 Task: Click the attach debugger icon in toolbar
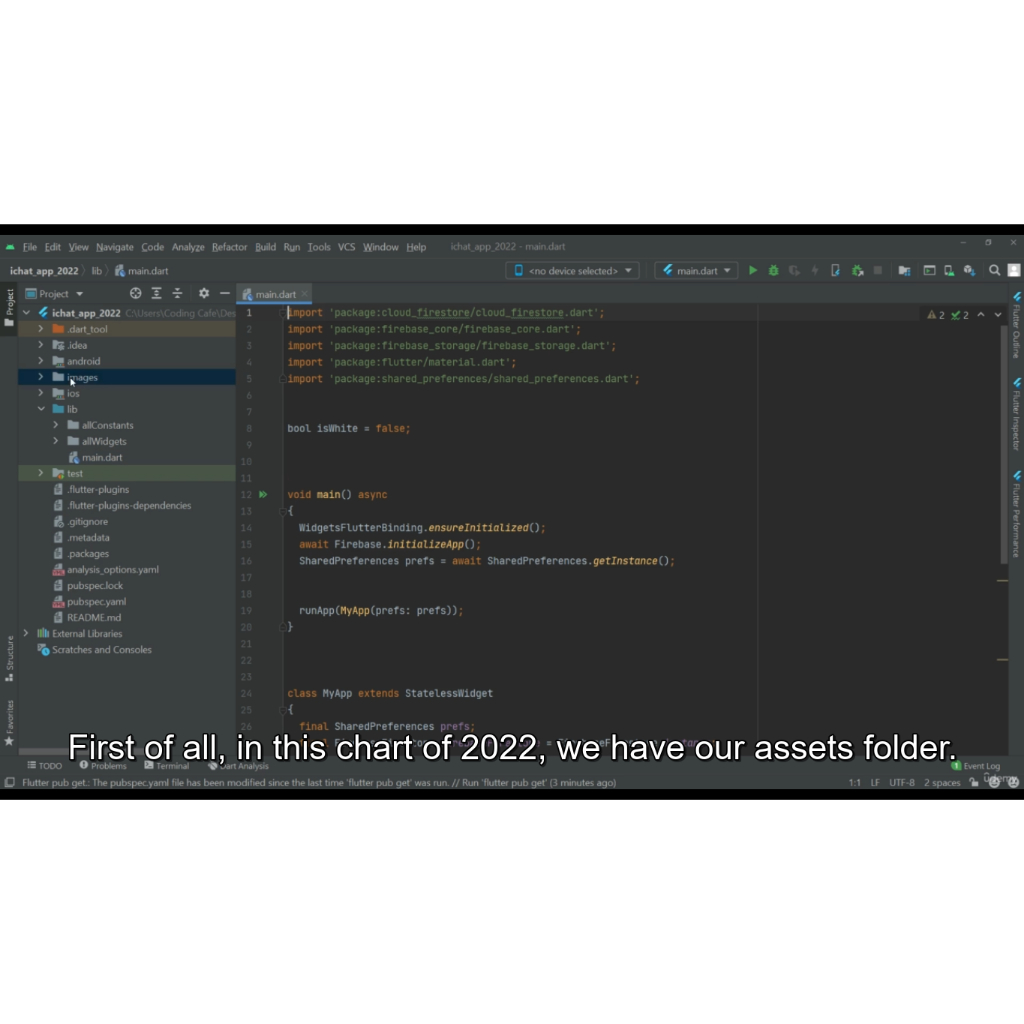tap(857, 270)
